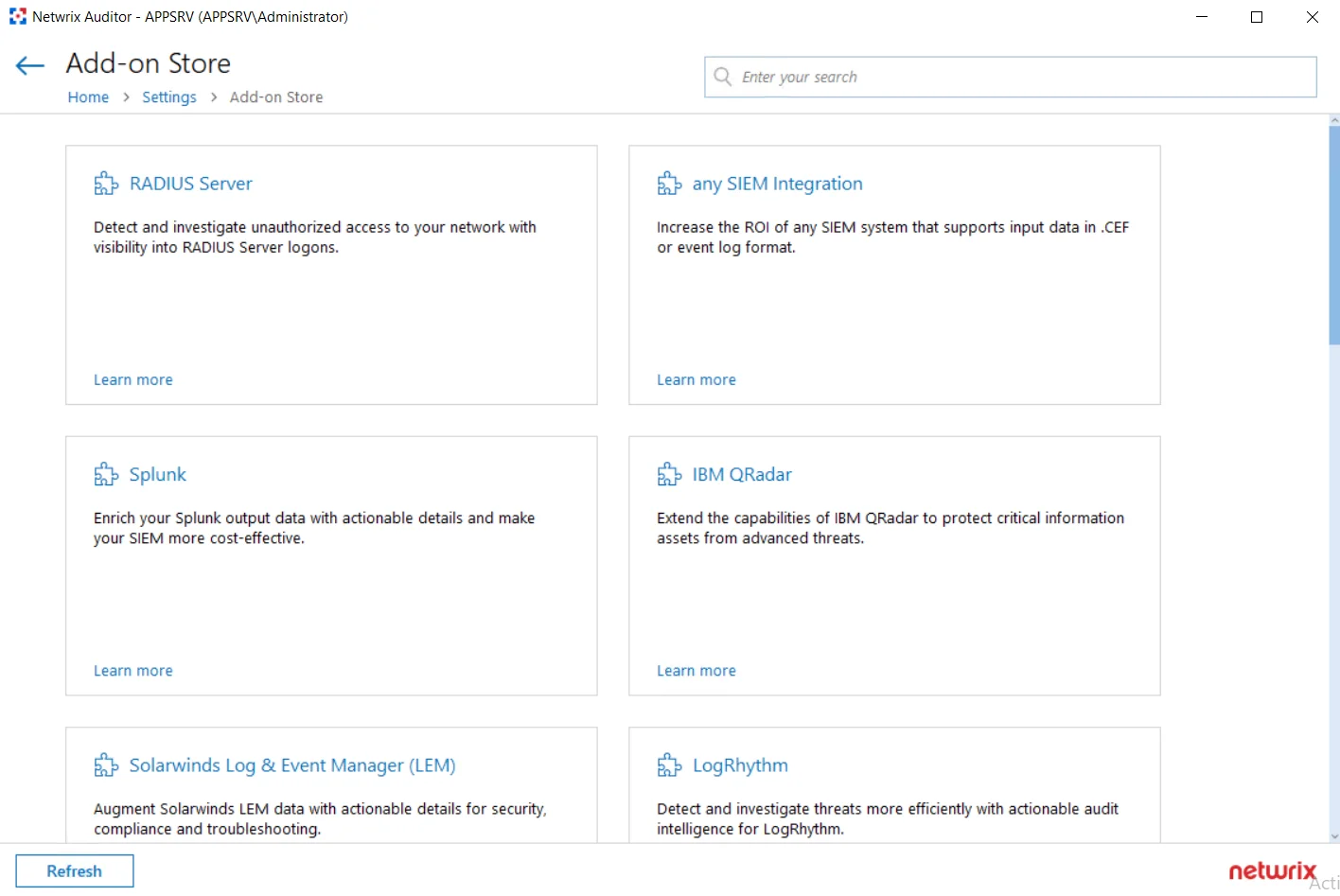Click the vertical scrollbar thumb

tap(1334, 235)
